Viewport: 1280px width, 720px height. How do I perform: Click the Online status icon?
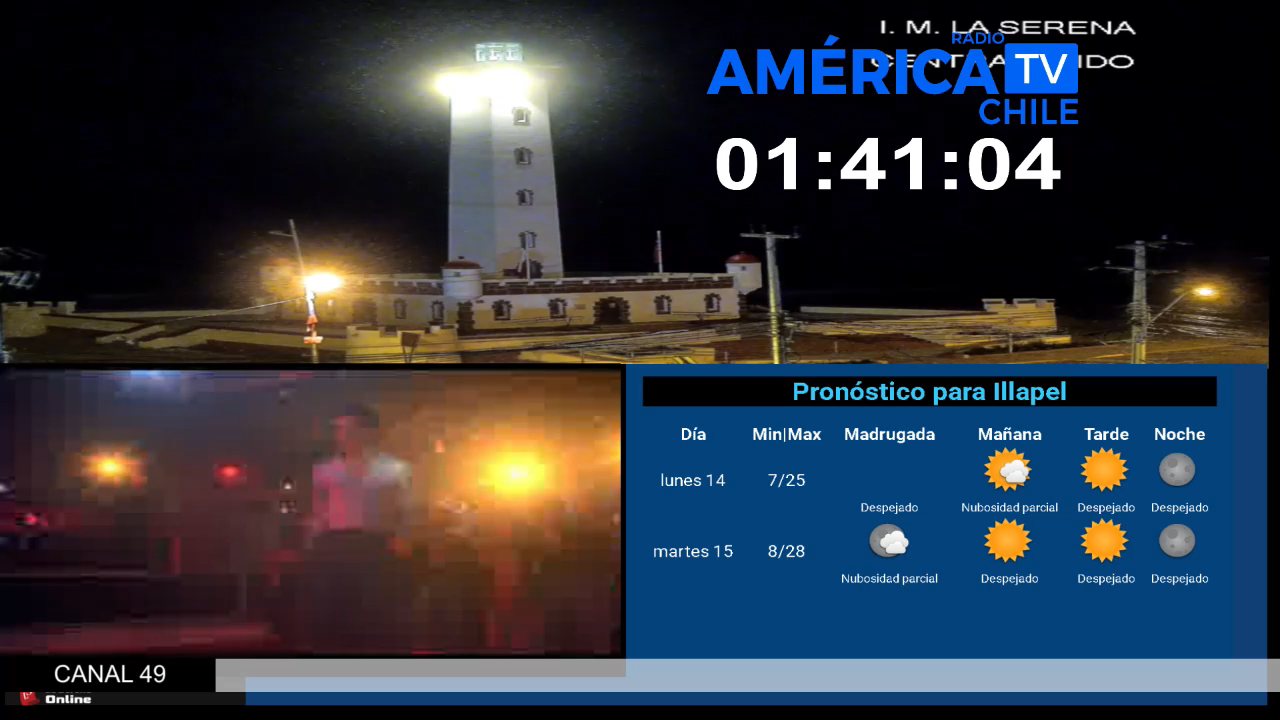29,698
